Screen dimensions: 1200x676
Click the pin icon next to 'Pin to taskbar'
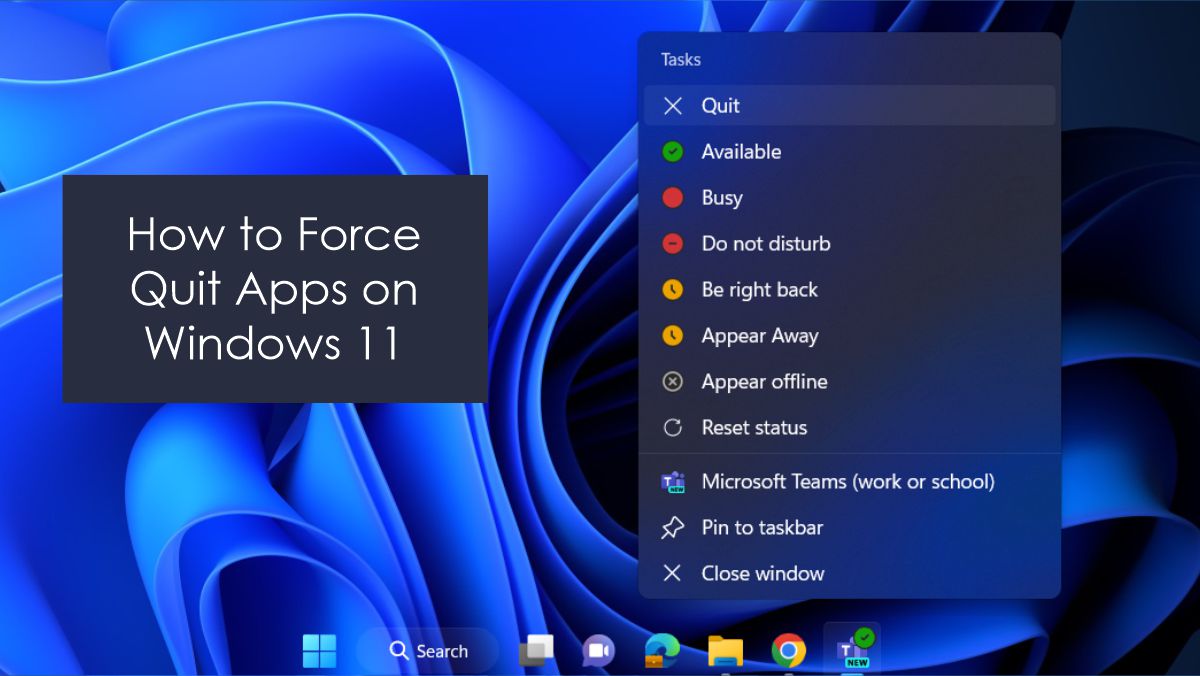pos(672,527)
